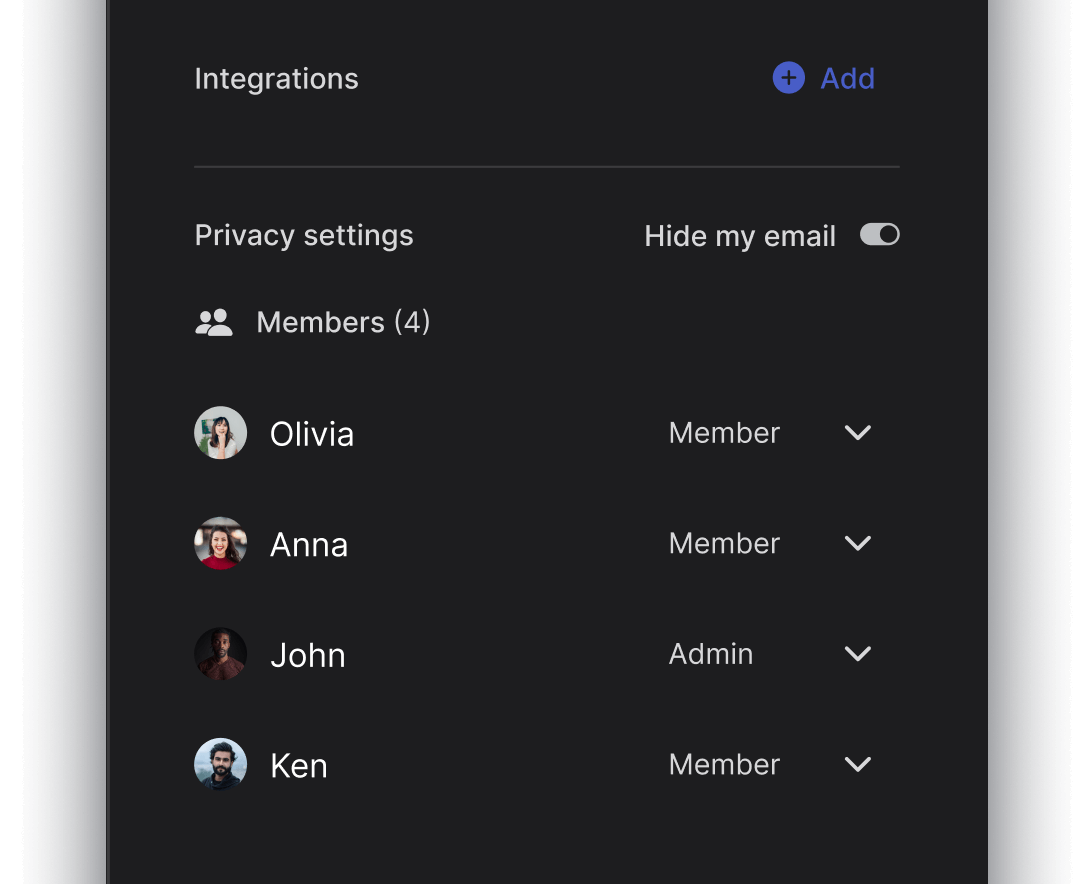The image size is (1092, 884).
Task: Open Olivia's profile picture
Action: click(220, 433)
